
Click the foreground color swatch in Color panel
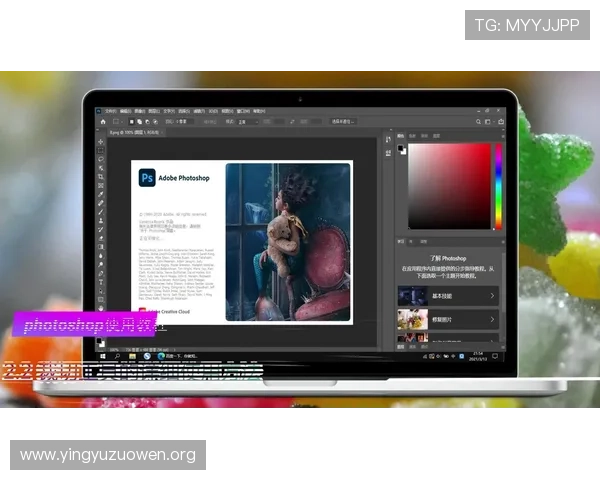401,148
